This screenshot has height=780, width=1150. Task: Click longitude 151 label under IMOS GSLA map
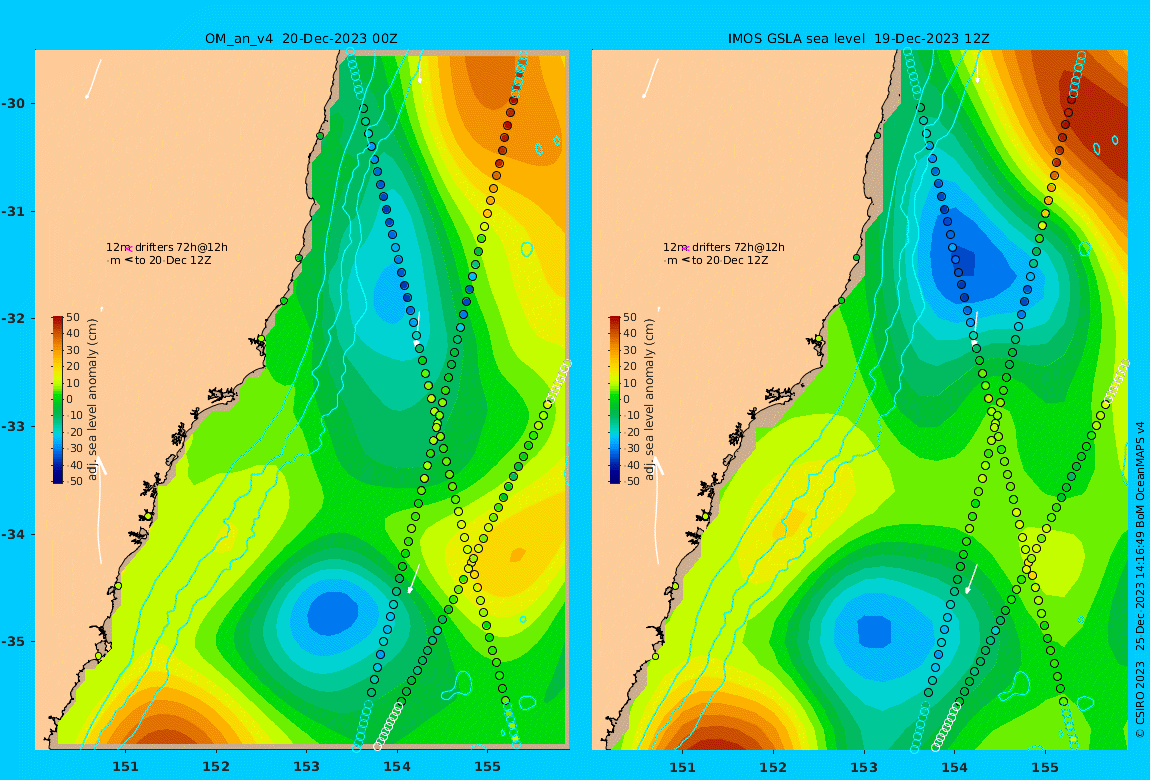point(683,768)
